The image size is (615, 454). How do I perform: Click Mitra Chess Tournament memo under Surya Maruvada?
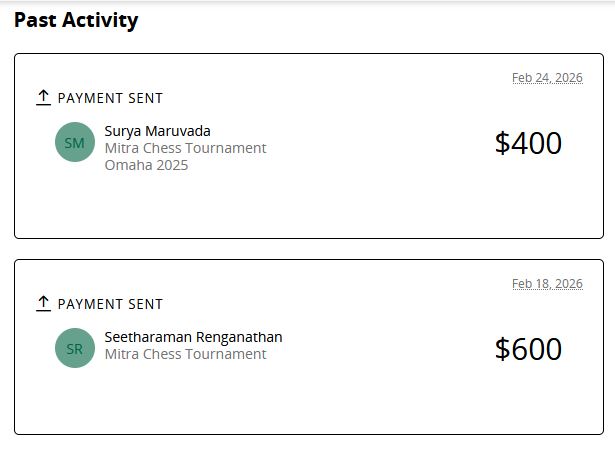[185, 148]
